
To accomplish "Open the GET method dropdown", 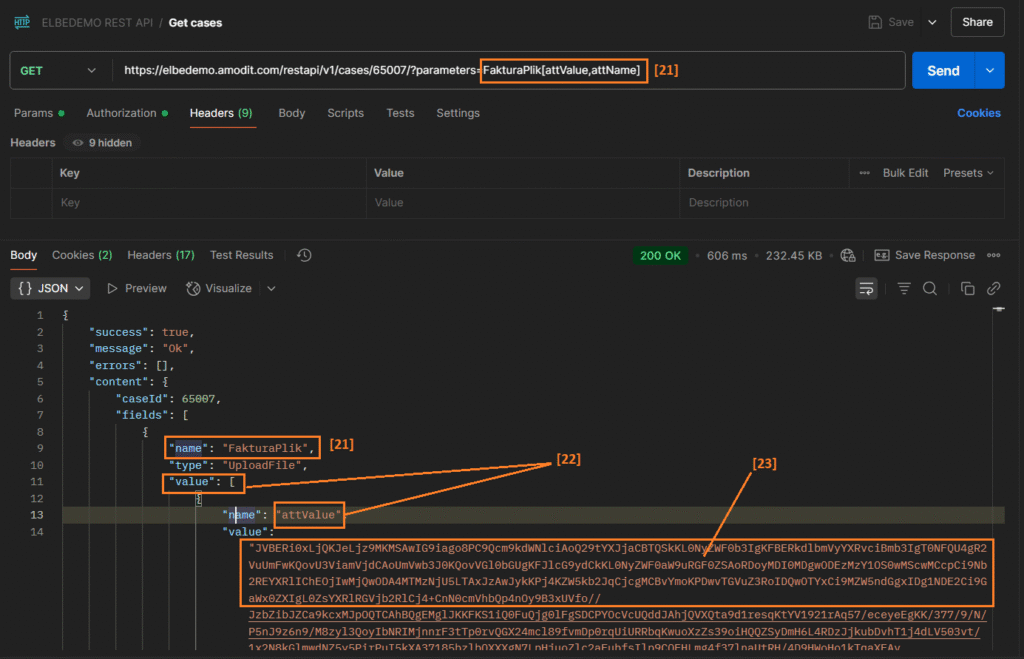I will tap(57, 71).
